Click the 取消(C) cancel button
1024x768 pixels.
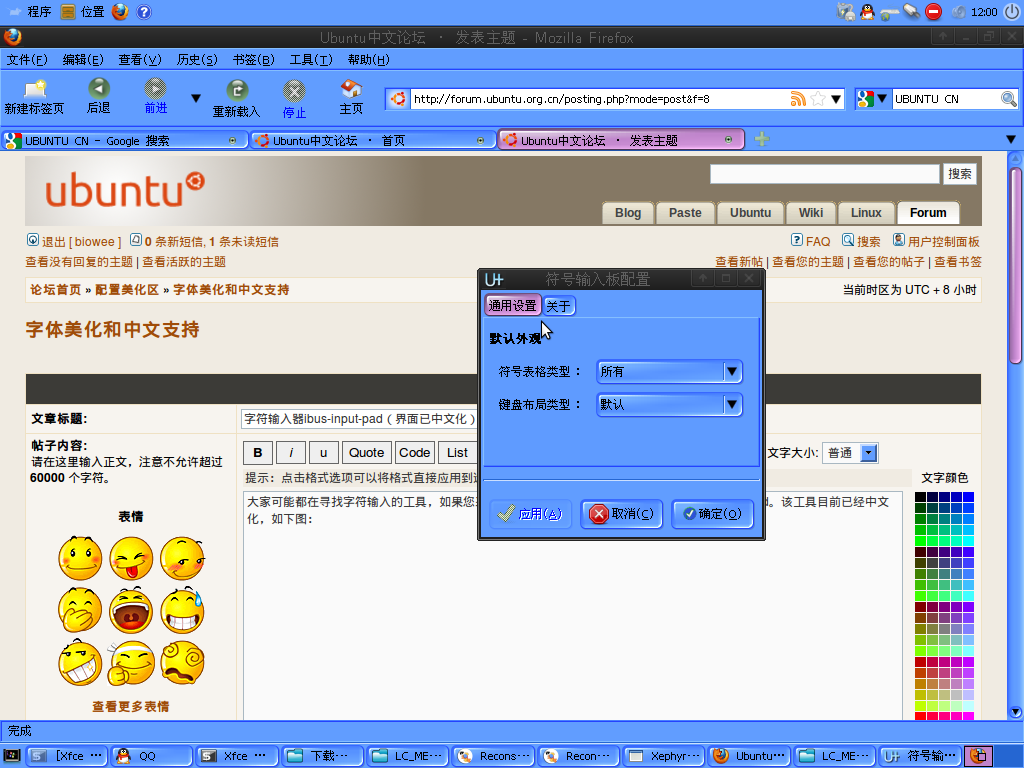coord(622,514)
